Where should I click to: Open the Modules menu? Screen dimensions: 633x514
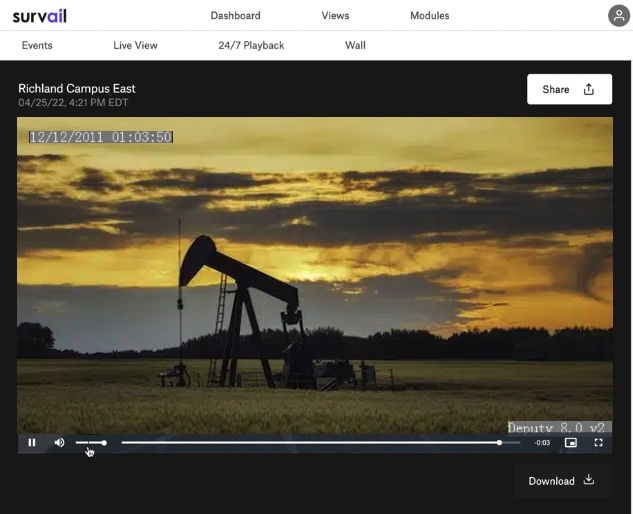pyautogui.click(x=430, y=15)
